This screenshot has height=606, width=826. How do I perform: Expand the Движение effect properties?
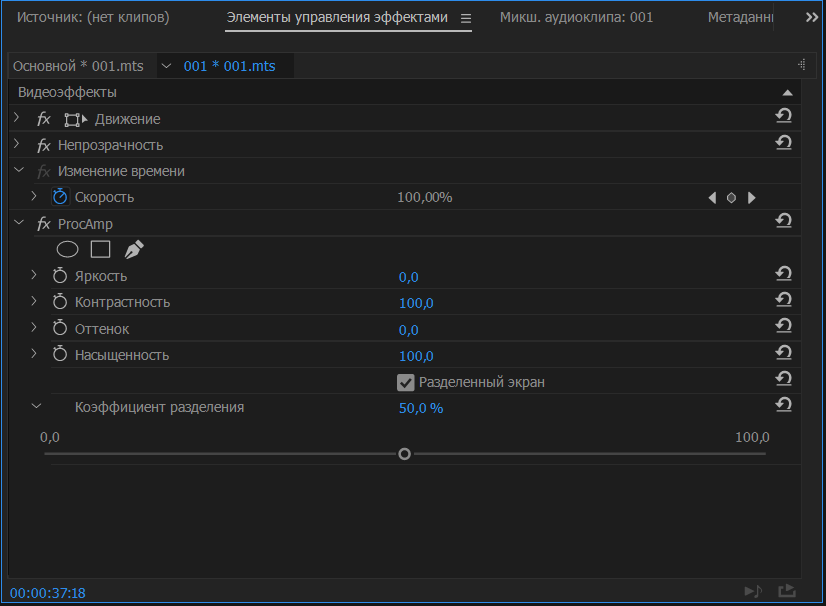point(17,118)
